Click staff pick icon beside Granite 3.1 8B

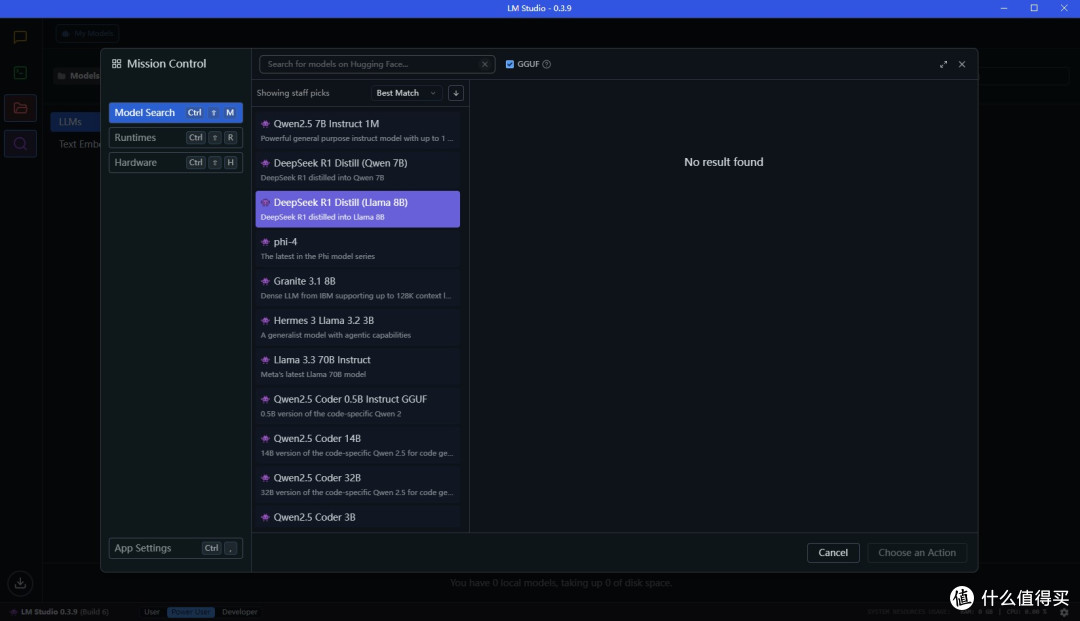265,282
